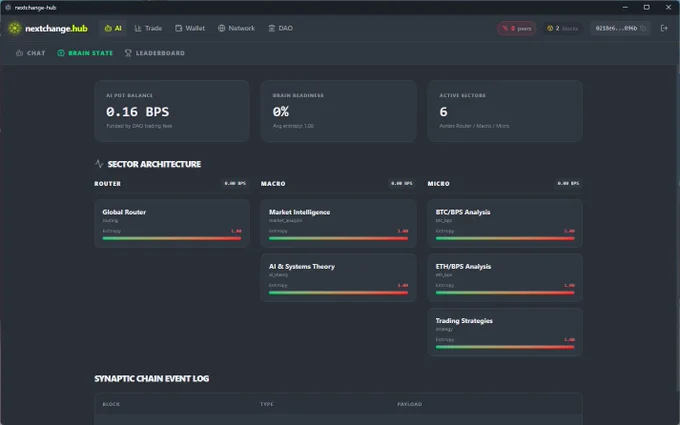The height and width of the screenshot is (425, 680).
Task: Go to the Wallet page
Action: pos(190,28)
